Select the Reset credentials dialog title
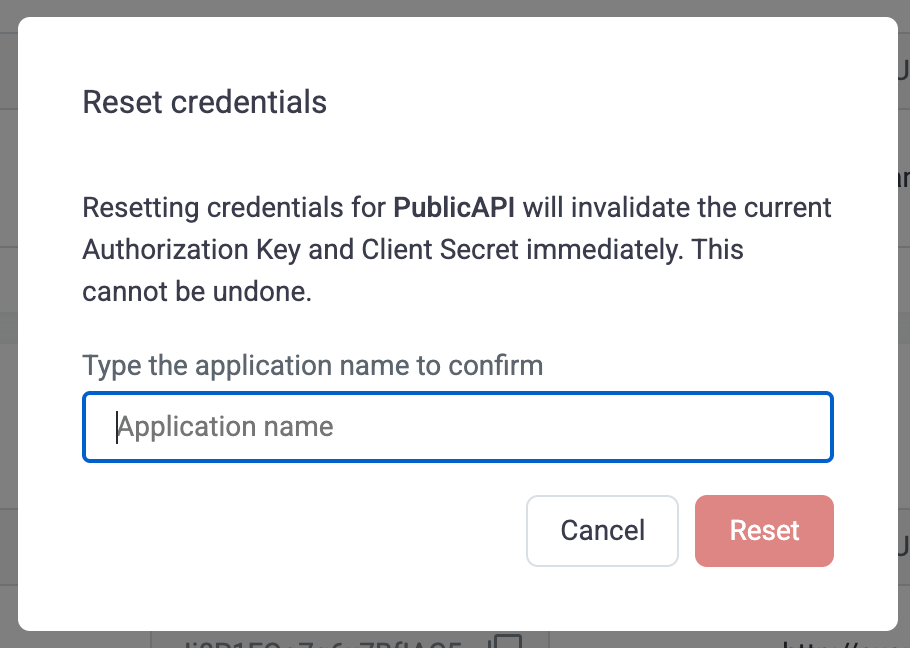 point(205,102)
